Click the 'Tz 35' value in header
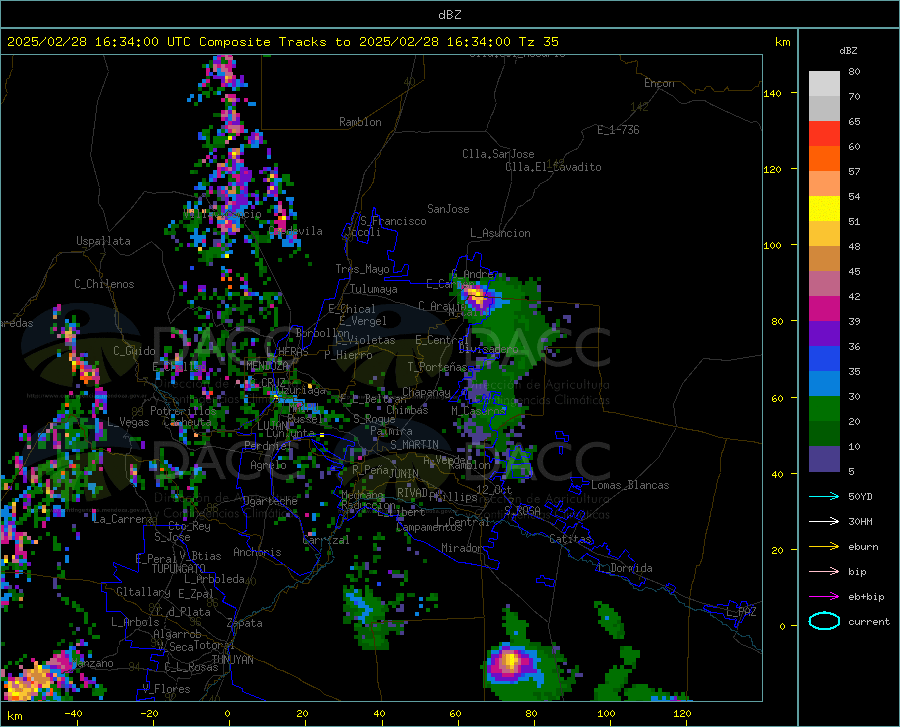Screen dimensions: 900x727 pos(538,42)
